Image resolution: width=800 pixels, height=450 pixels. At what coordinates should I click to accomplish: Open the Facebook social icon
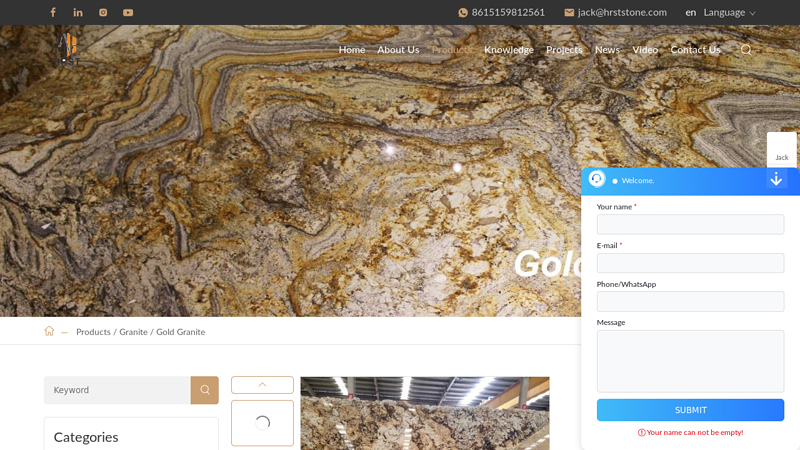pos(53,12)
